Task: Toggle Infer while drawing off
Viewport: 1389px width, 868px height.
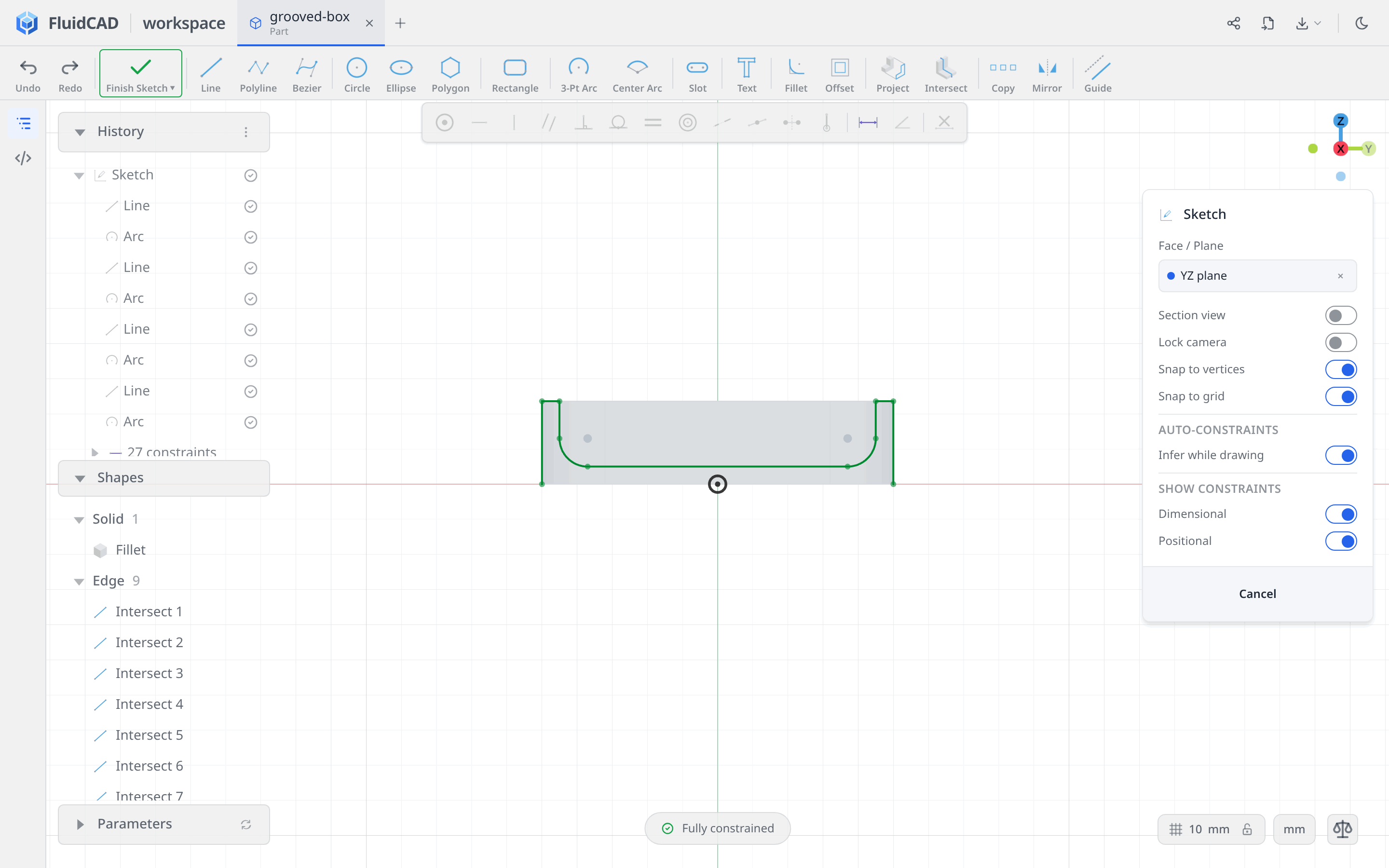Action: coord(1341,455)
